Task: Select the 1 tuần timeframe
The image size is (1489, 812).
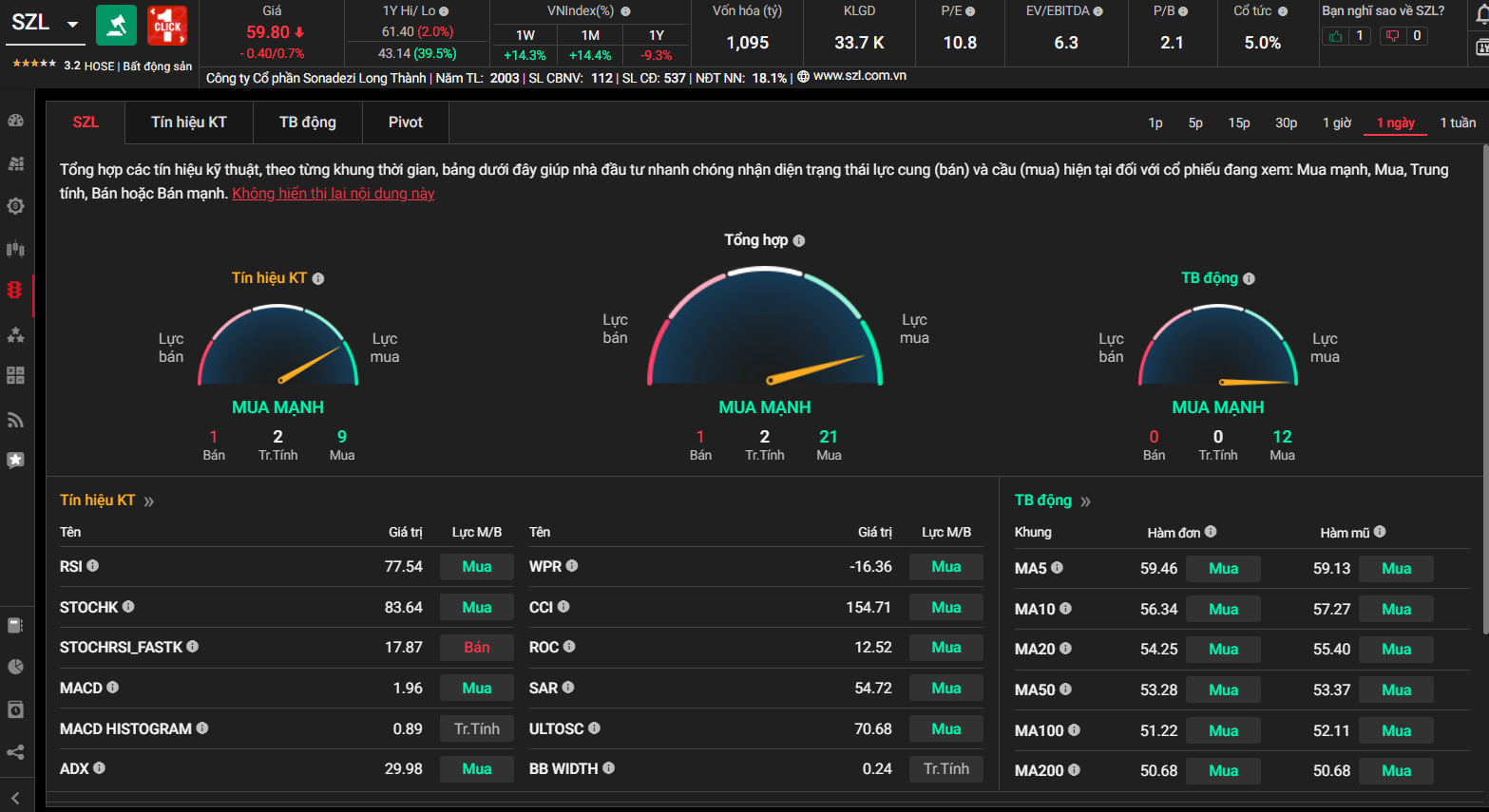Action: [1457, 123]
